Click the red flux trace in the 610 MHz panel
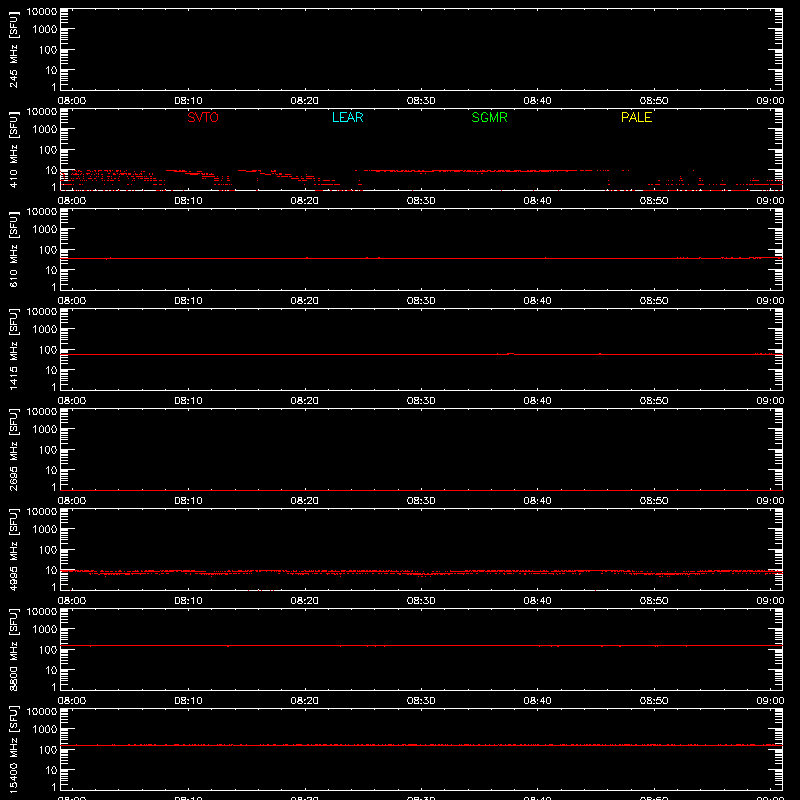 [421, 258]
